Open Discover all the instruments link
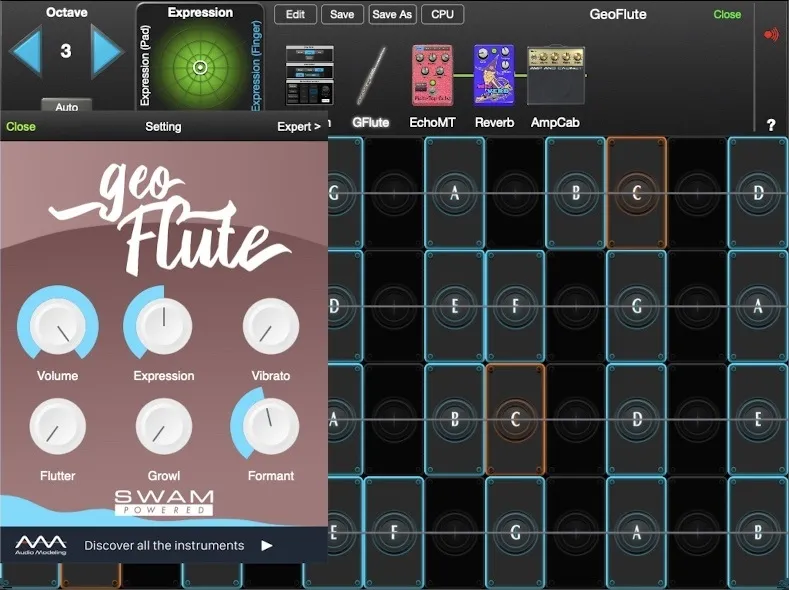Image resolution: width=789 pixels, height=590 pixels. click(x=164, y=546)
